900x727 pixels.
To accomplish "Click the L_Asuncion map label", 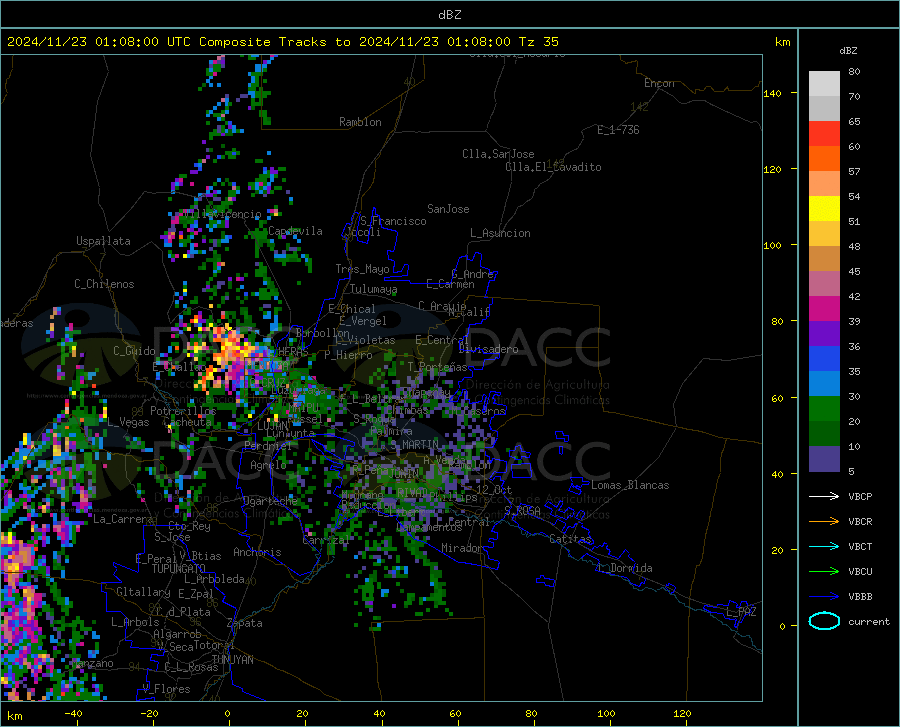I will [x=500, y=233].
